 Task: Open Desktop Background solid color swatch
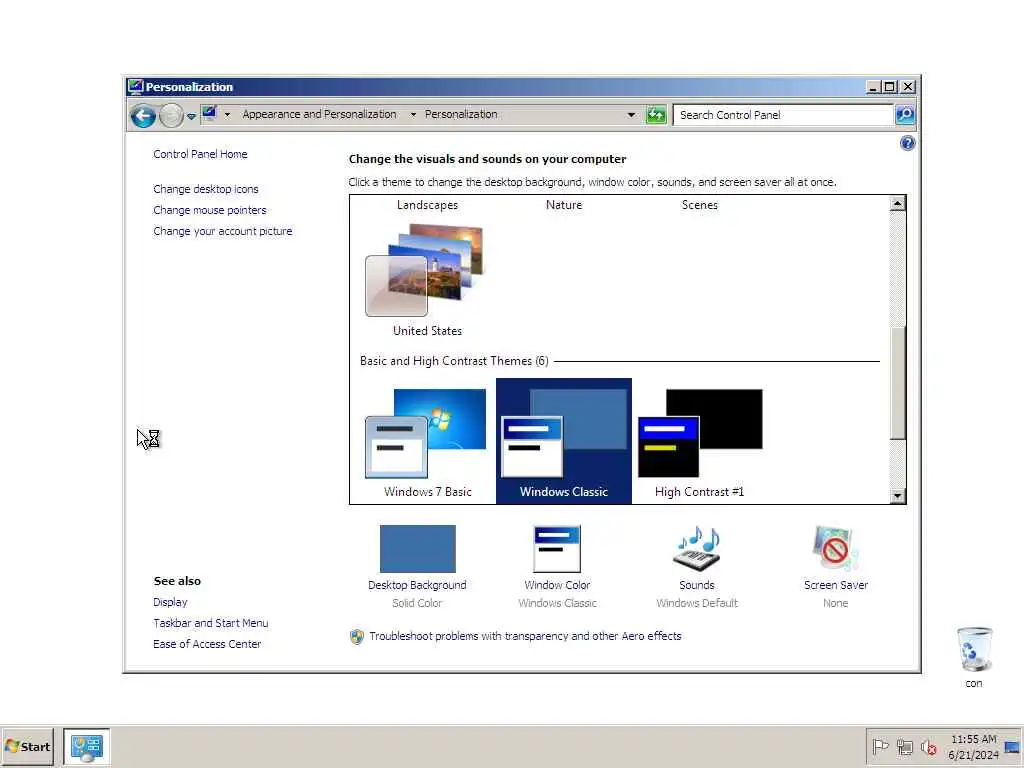click(x=417, y=549)
